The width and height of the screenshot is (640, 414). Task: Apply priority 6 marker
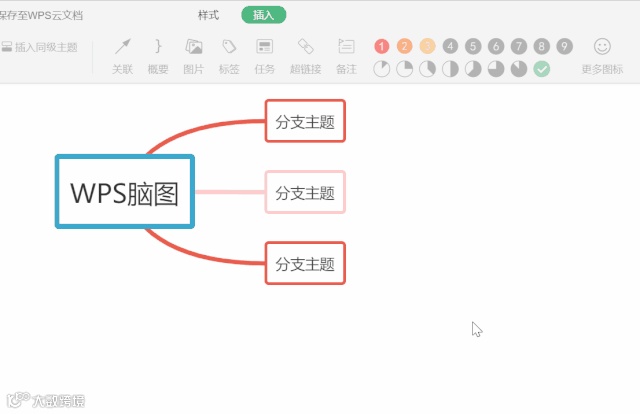pyautogui.click(x=496, y=46)
